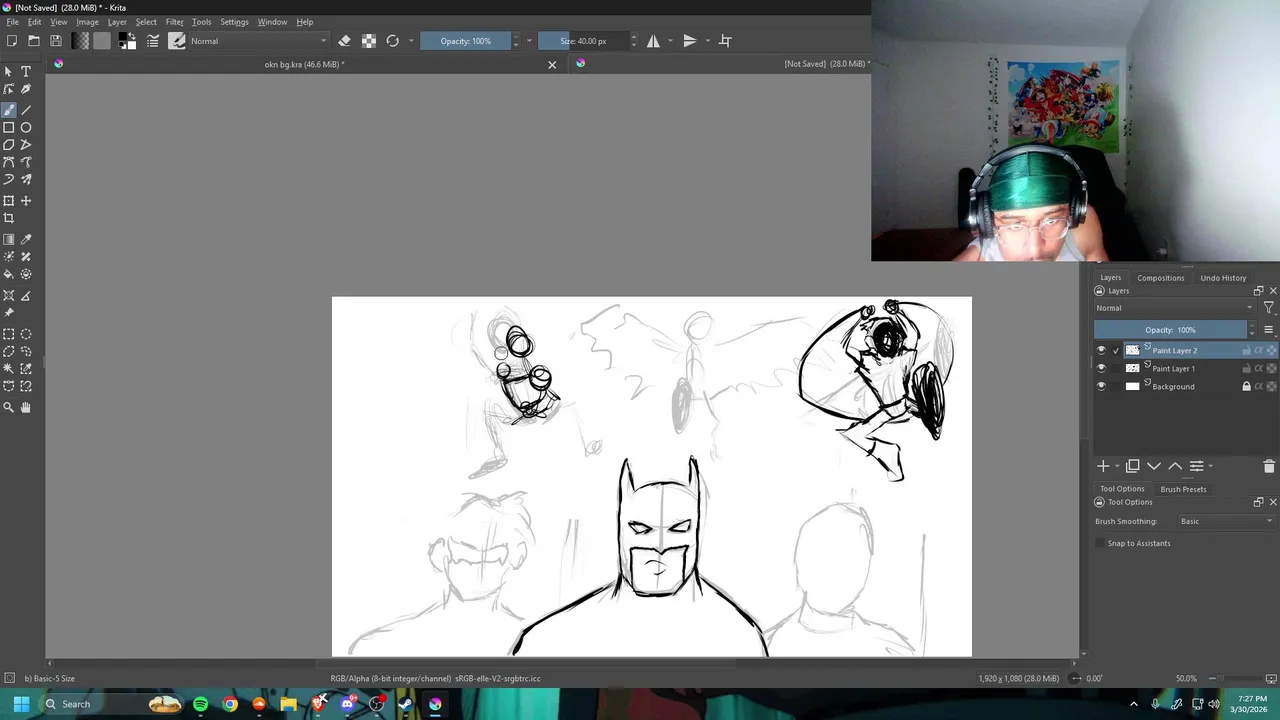The width and height of the screenshot is (1280, 720).
Task: Open Brush Smoothing Basic dropdown
Action: [1227, 521]
